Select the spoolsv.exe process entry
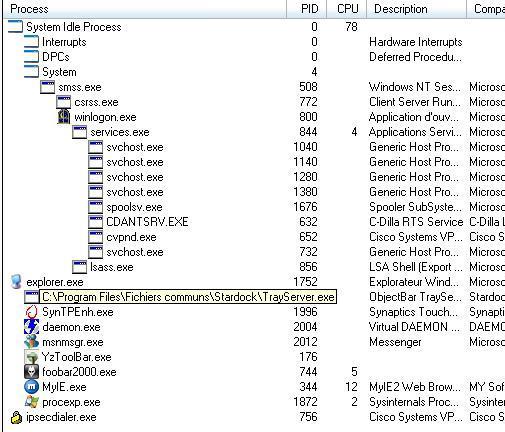This screenshot has width=505, height=432. pyautogui.click(x=134, y=207)
